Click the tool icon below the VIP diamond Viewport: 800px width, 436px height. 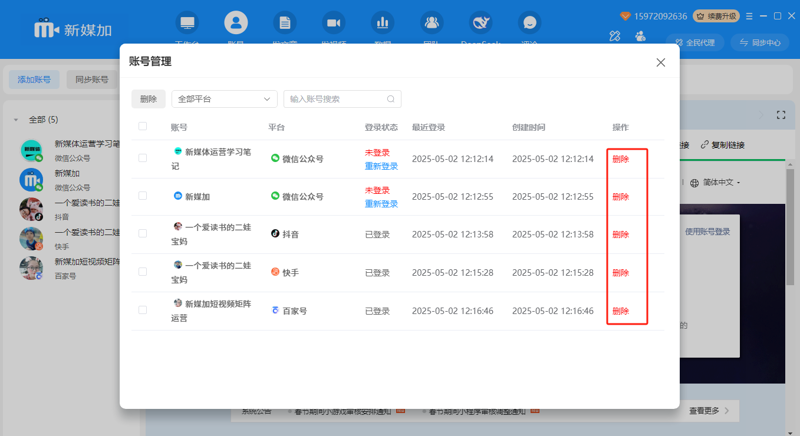tap(615, 36)
